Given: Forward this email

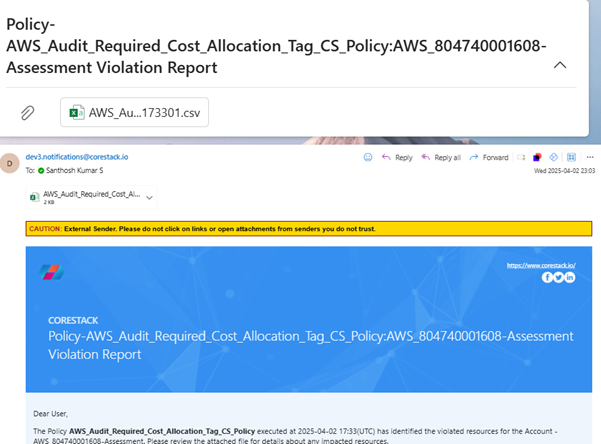Looking at the screenshot, I should point(489,157).
